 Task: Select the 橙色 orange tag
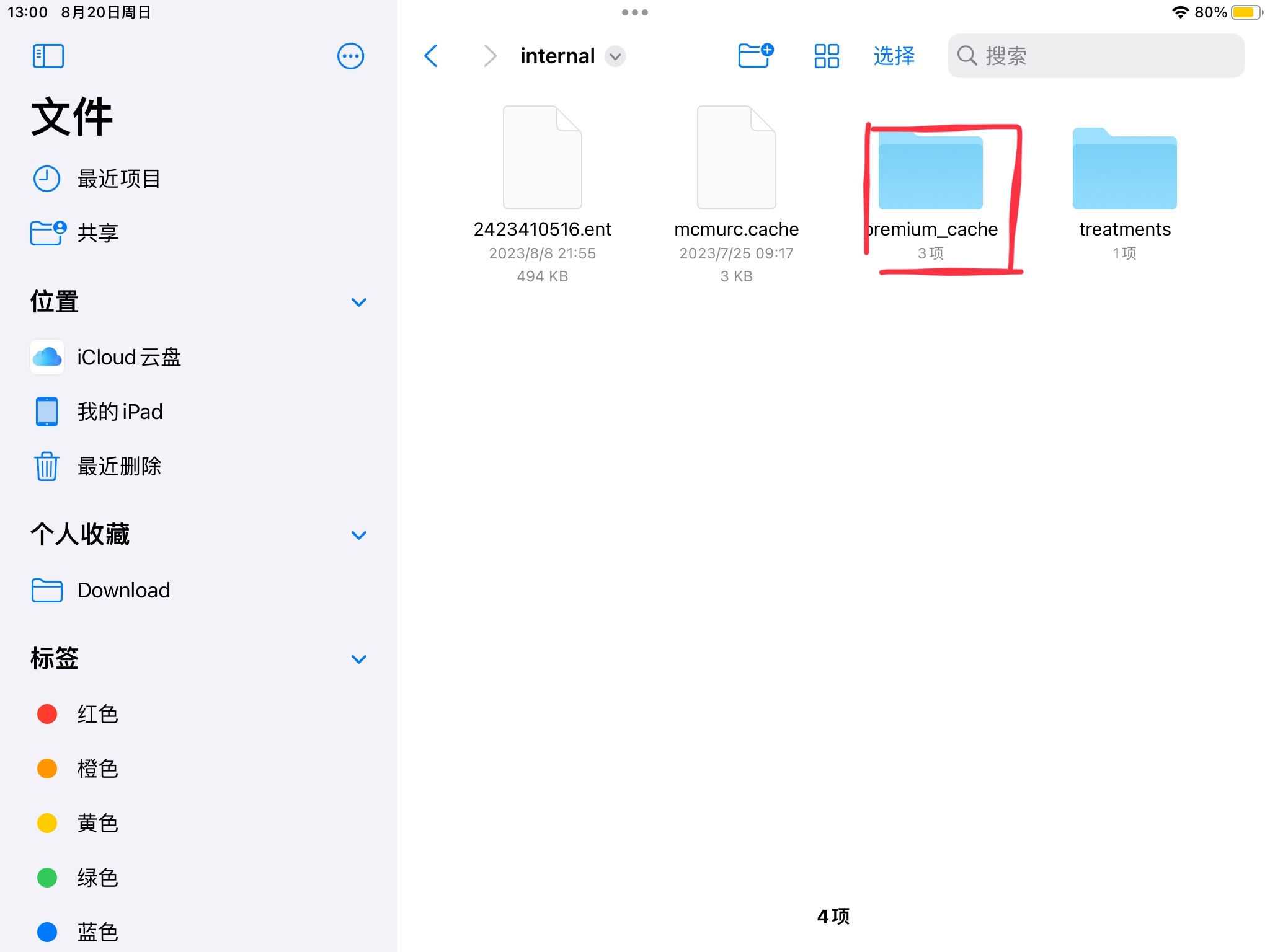[x=198, y=769]
